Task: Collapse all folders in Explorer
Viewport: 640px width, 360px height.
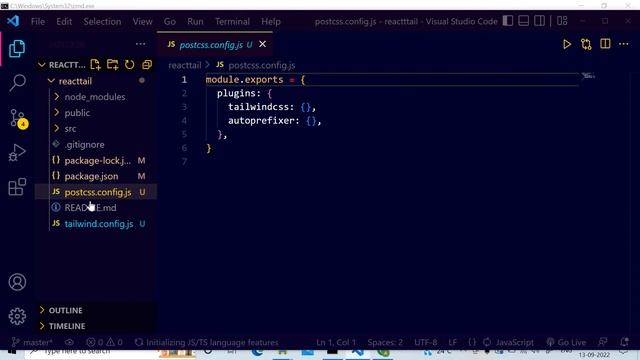Action: click(x=147, y=64)
